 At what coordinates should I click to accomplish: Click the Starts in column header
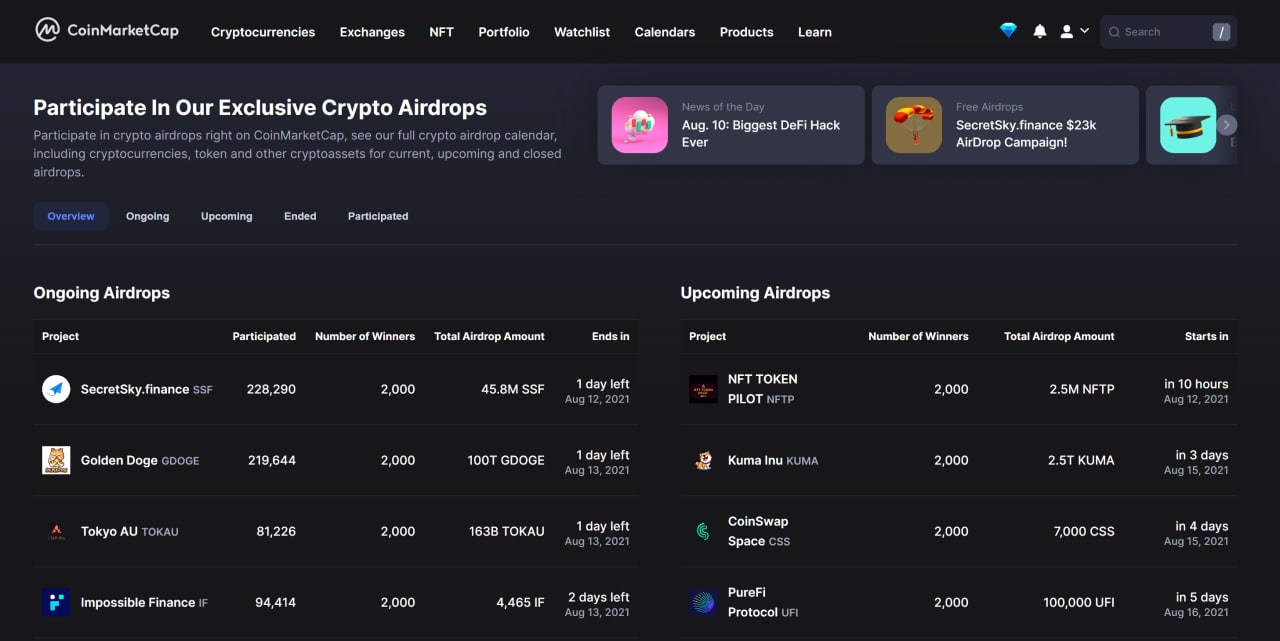(x=1207, y=336)
